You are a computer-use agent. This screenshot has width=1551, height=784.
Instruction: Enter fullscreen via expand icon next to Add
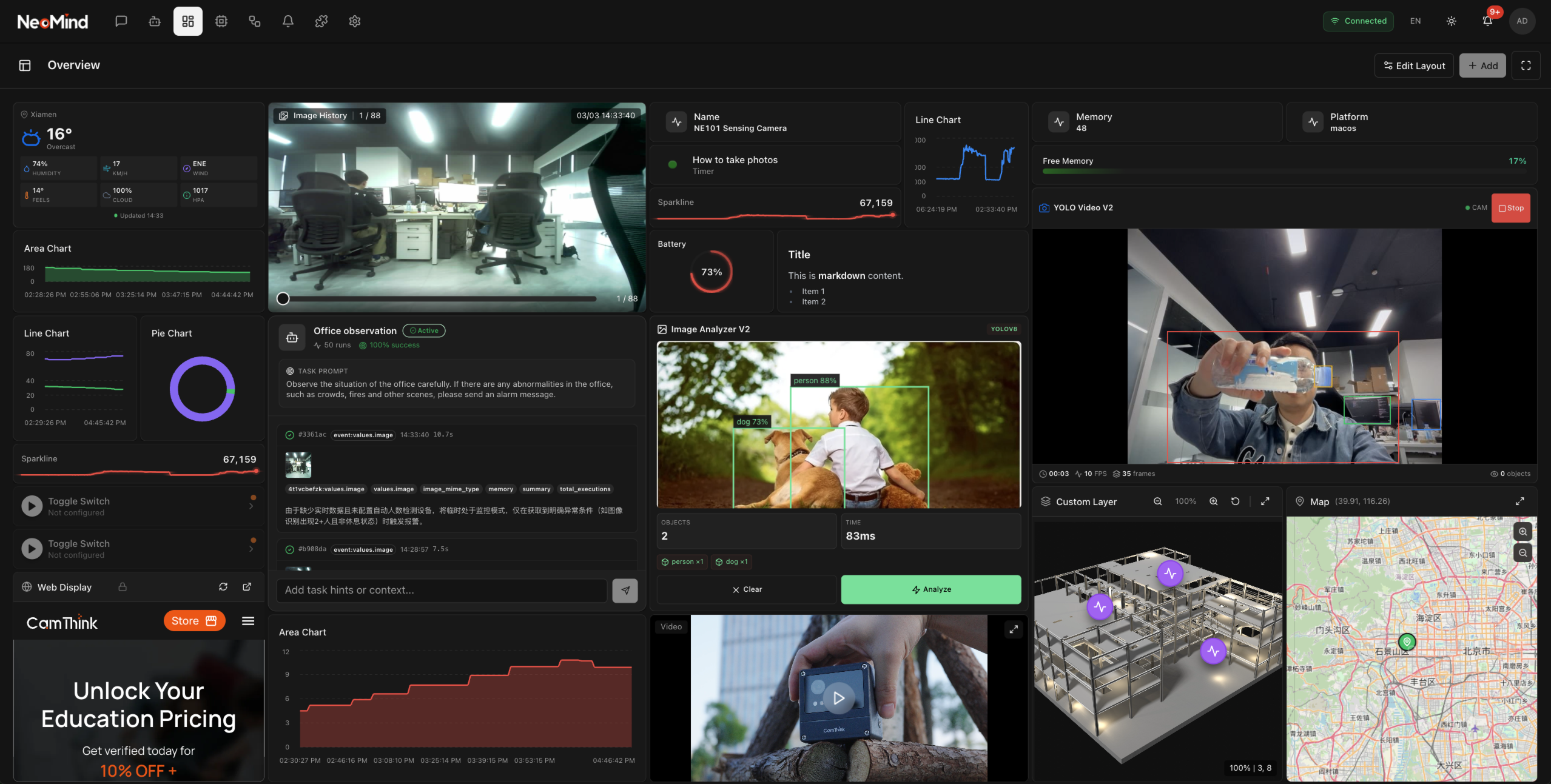point(1526,65)
